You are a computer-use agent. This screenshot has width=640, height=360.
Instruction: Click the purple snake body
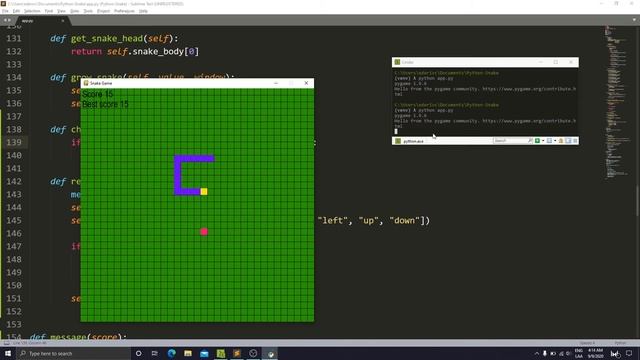pyautogui.click(x=177, y=175)
